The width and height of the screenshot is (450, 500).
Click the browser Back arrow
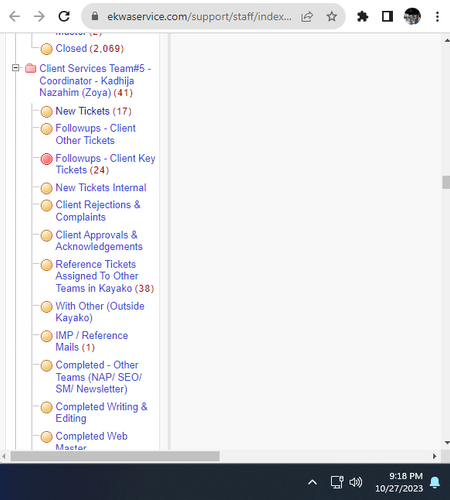pyautogui.click(x=15, y=16)
